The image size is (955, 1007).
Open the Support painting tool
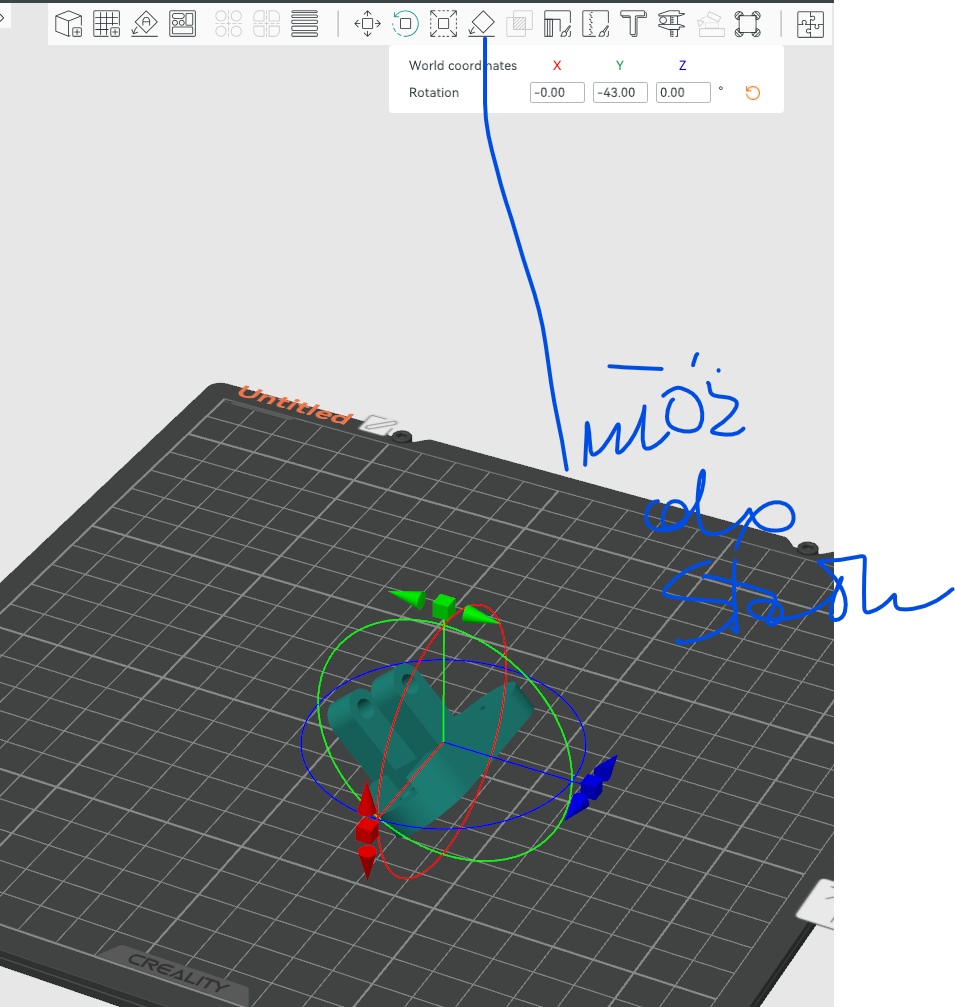[x=558, y=24]
